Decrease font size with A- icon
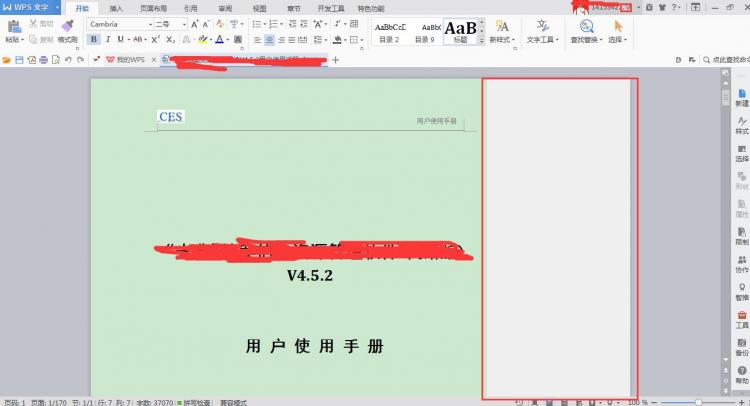 click(x=206, y=24)
